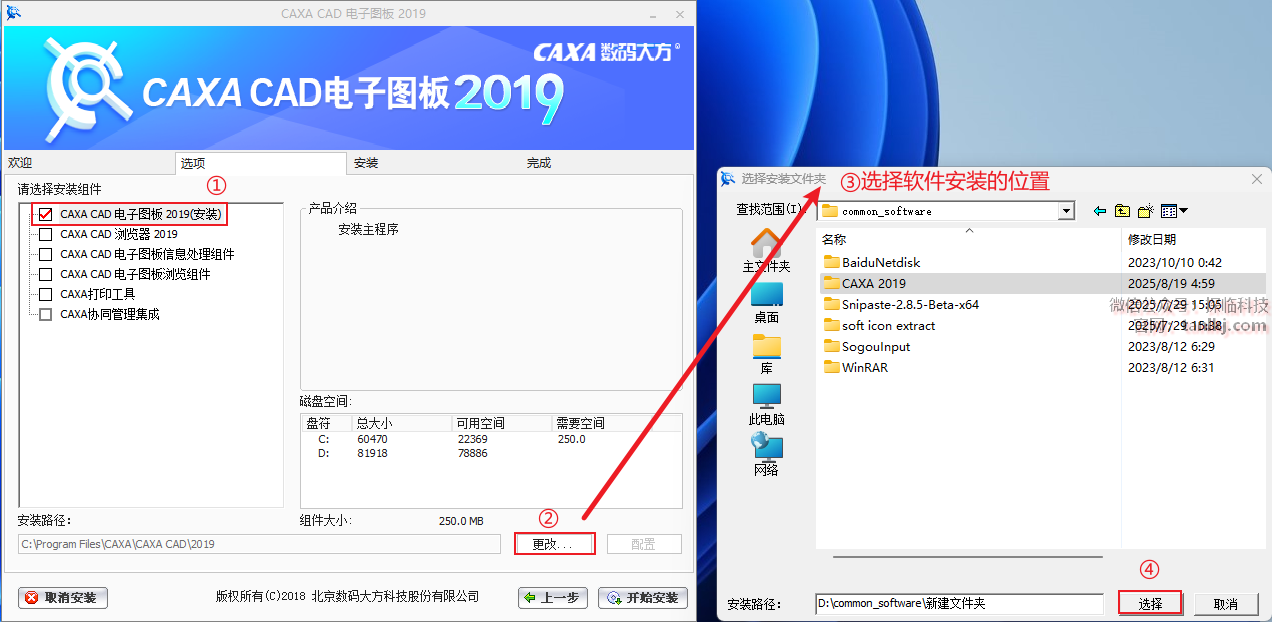This screenshot has height=622, width=1272.
Task: Enable the CAXA协同管理集成 checkbox
Action: pos(45,314)
